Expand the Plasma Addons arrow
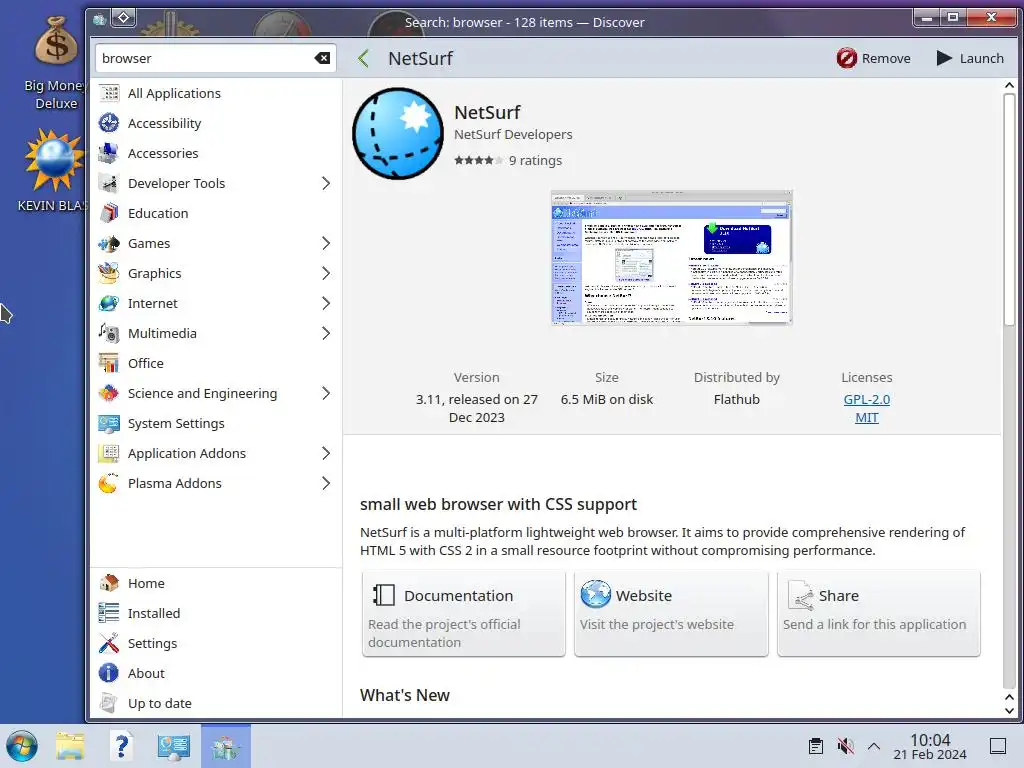 tap(326, 484)
